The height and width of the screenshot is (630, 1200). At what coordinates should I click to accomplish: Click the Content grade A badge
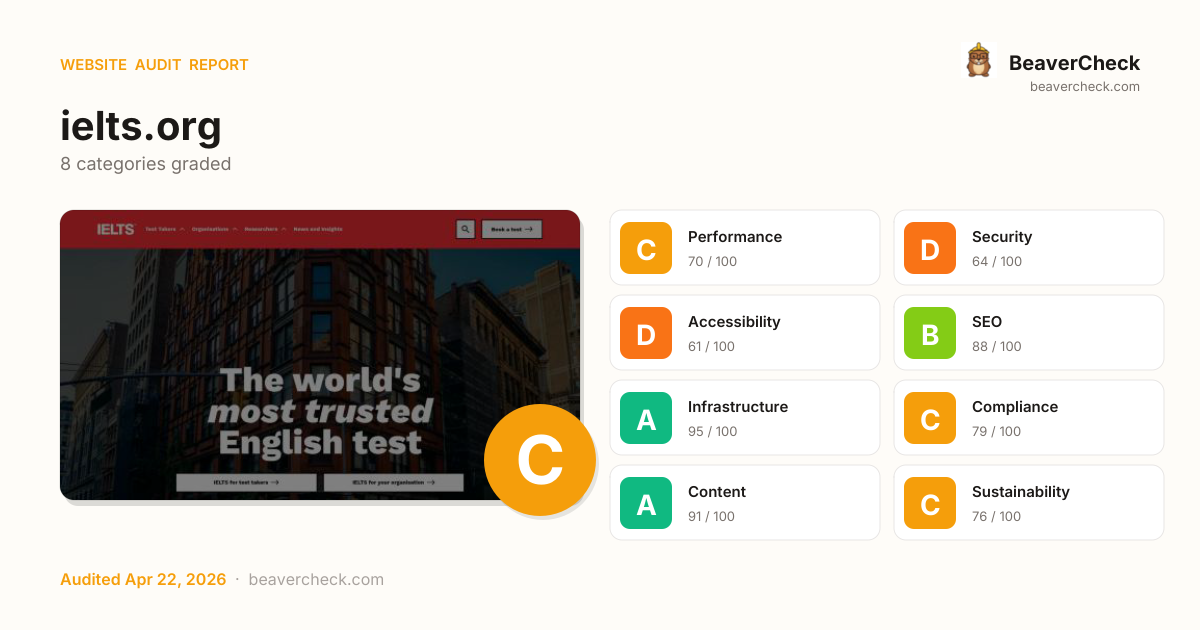tap(646, 503)
